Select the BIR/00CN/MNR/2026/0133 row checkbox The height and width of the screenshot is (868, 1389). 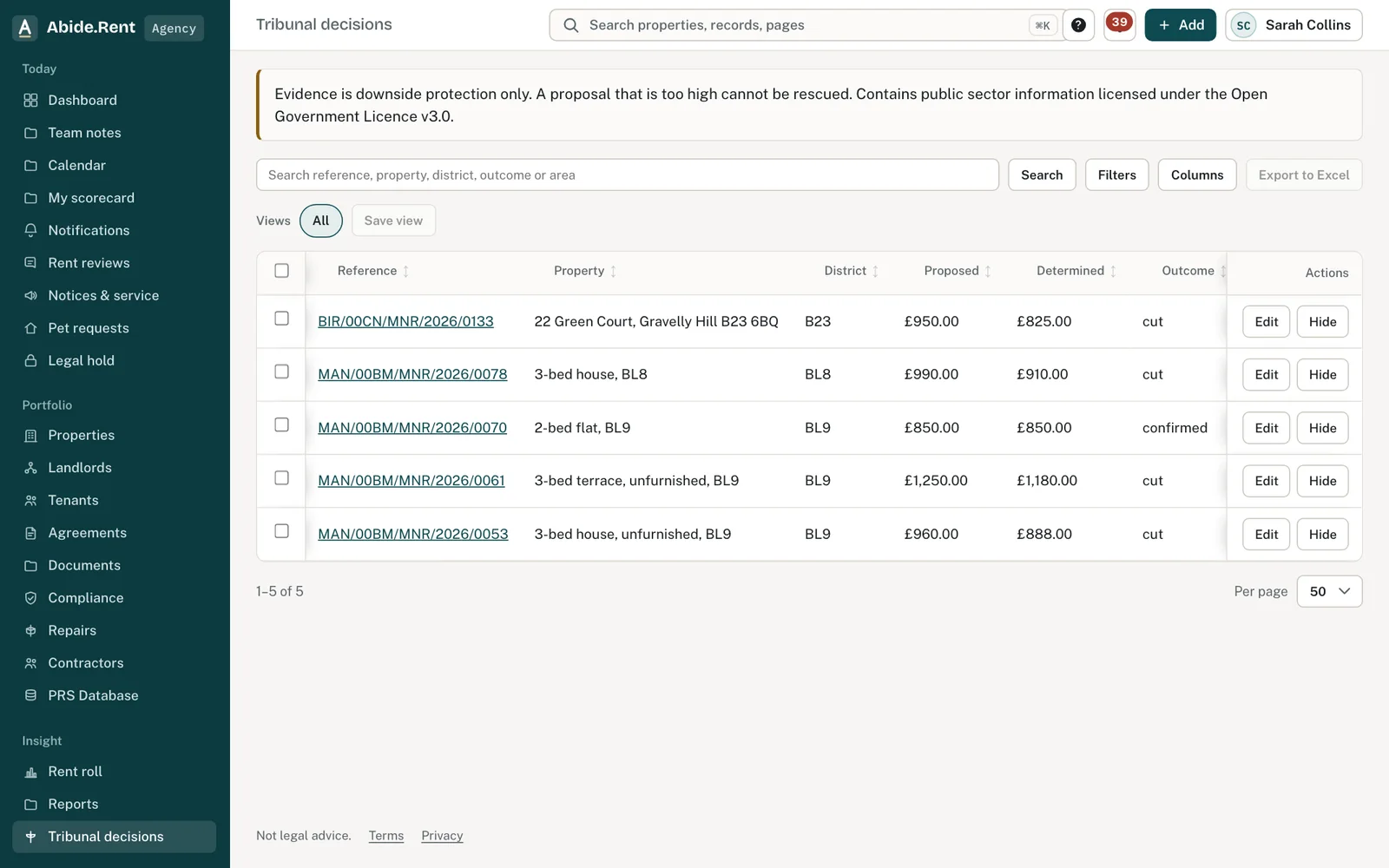click(281, 319)
